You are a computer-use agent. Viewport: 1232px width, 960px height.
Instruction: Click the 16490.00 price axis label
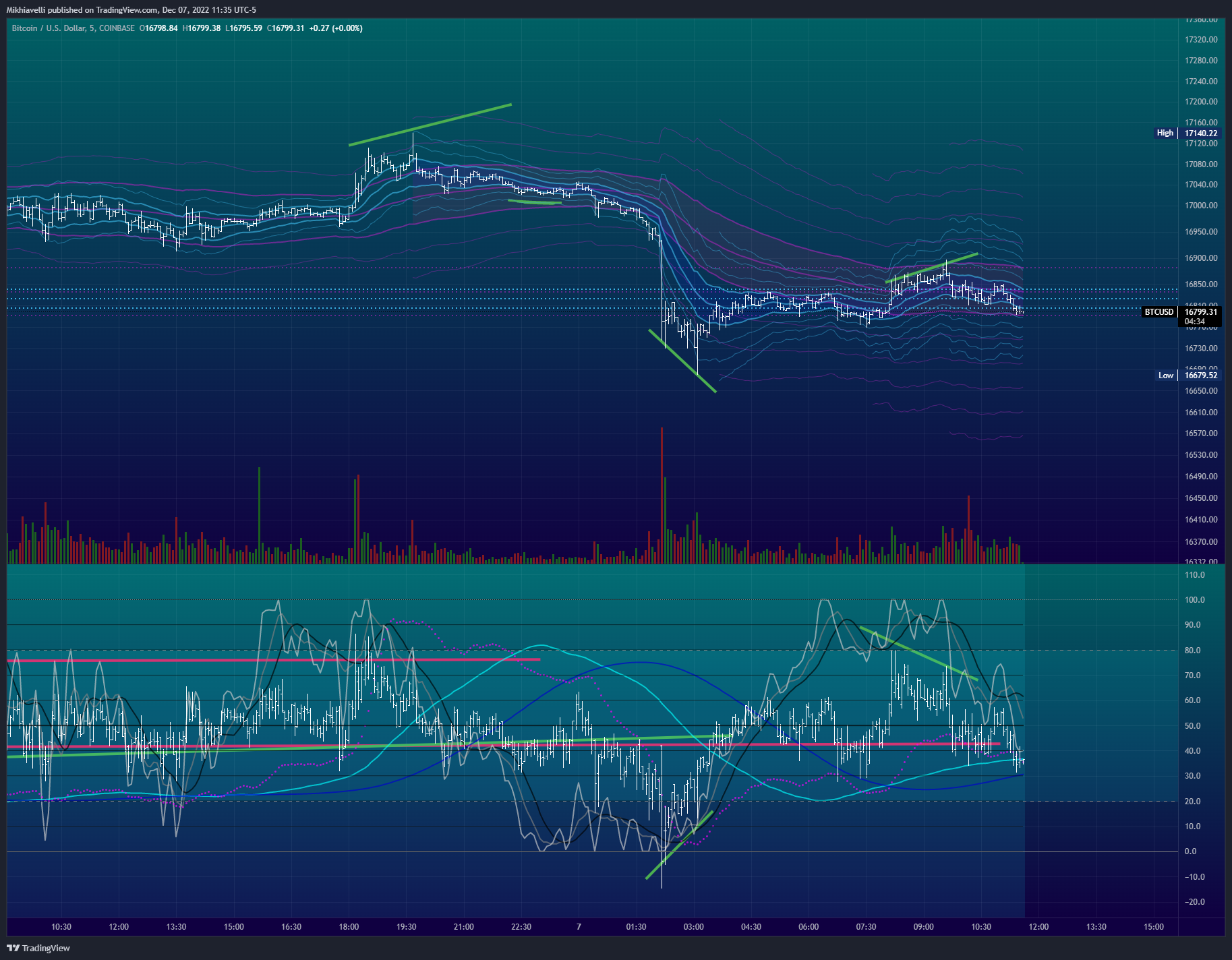(1201, 477)
